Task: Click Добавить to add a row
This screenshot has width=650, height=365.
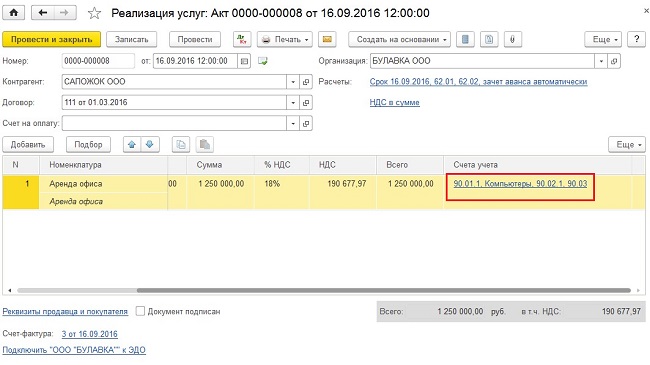Action: (x=28, y=144)
